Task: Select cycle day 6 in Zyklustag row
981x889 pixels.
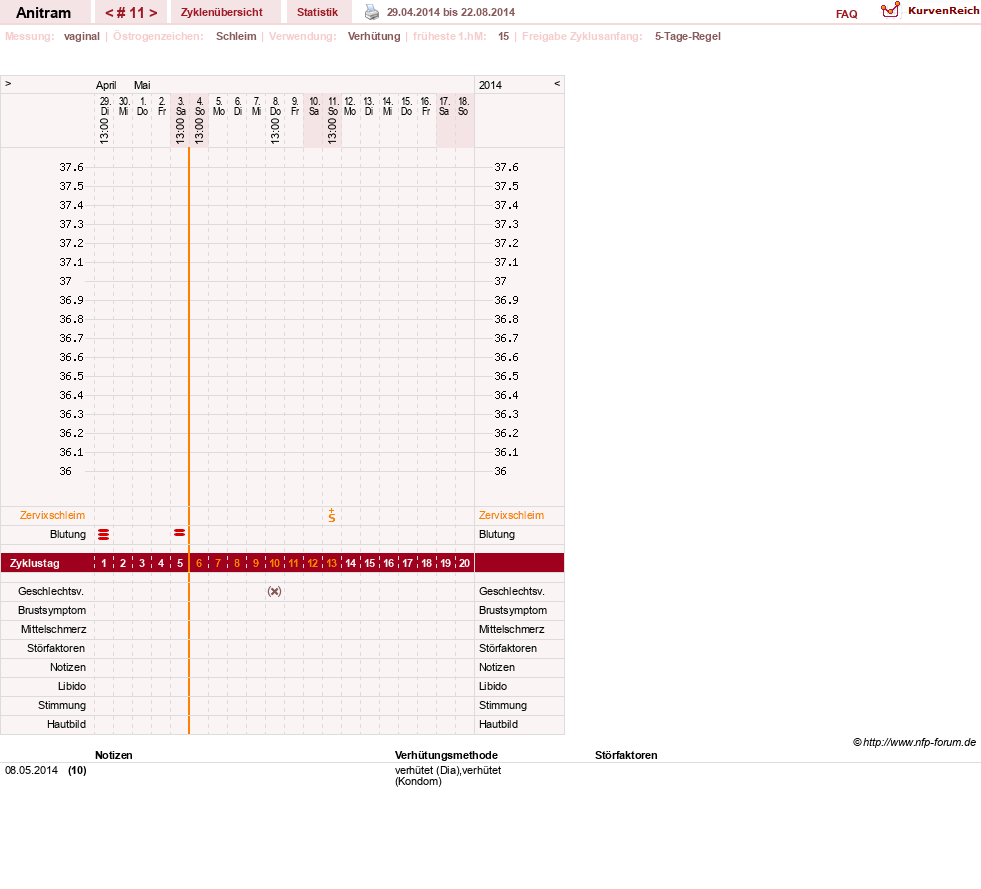Action: (199, 563)
